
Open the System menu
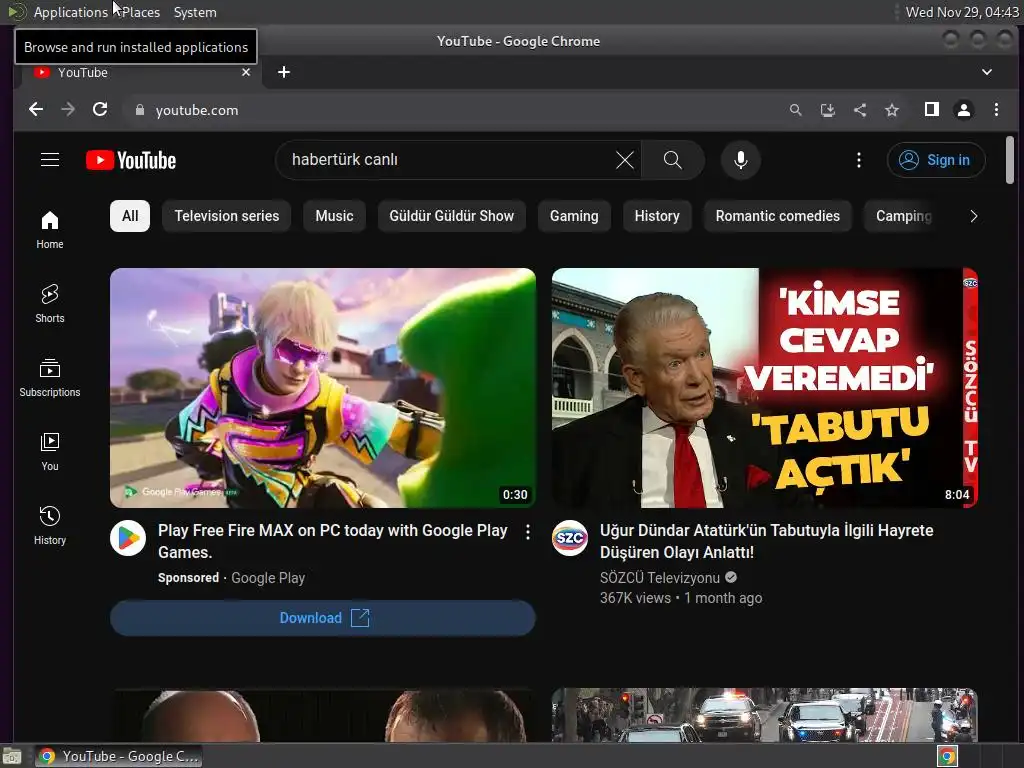click(x=195, y=12)
